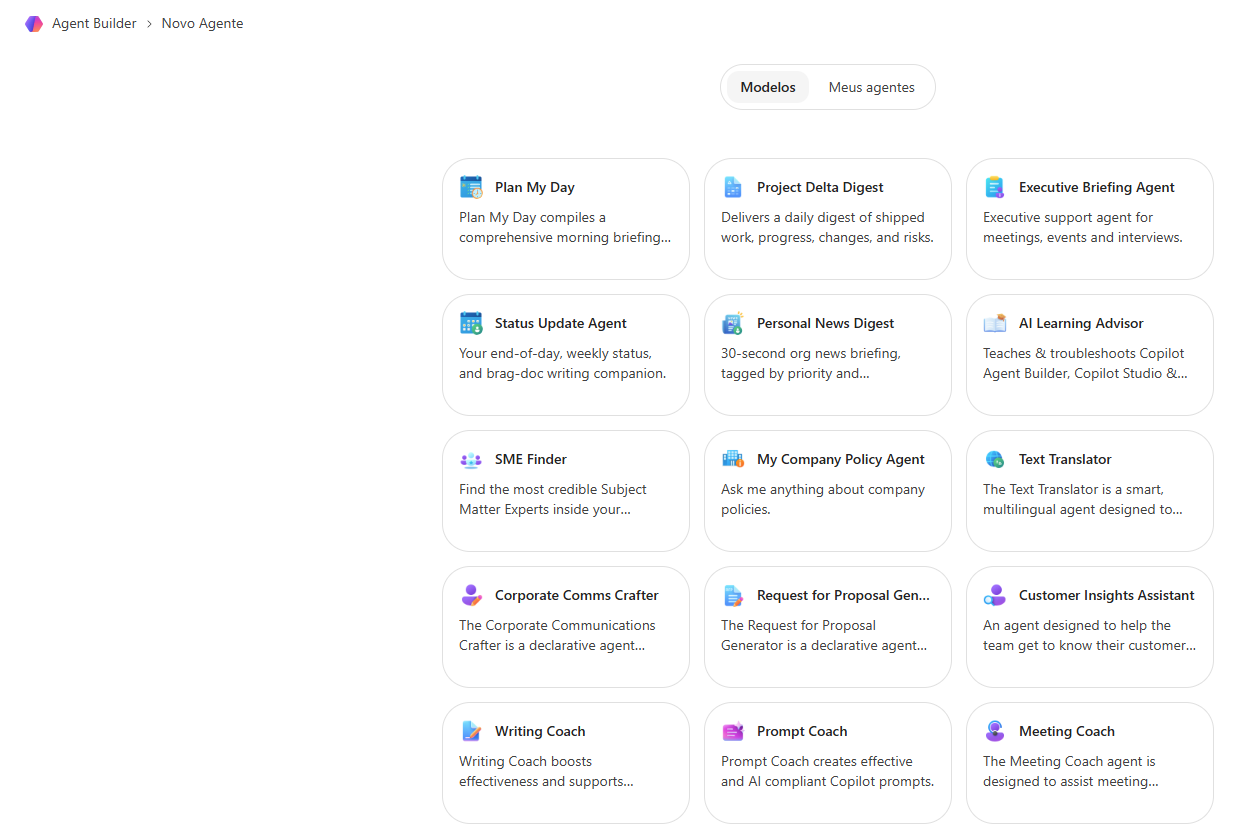Click the Writing Coach pencil icon
Screen dimensions: 1237x832
(x=471, y=731)
